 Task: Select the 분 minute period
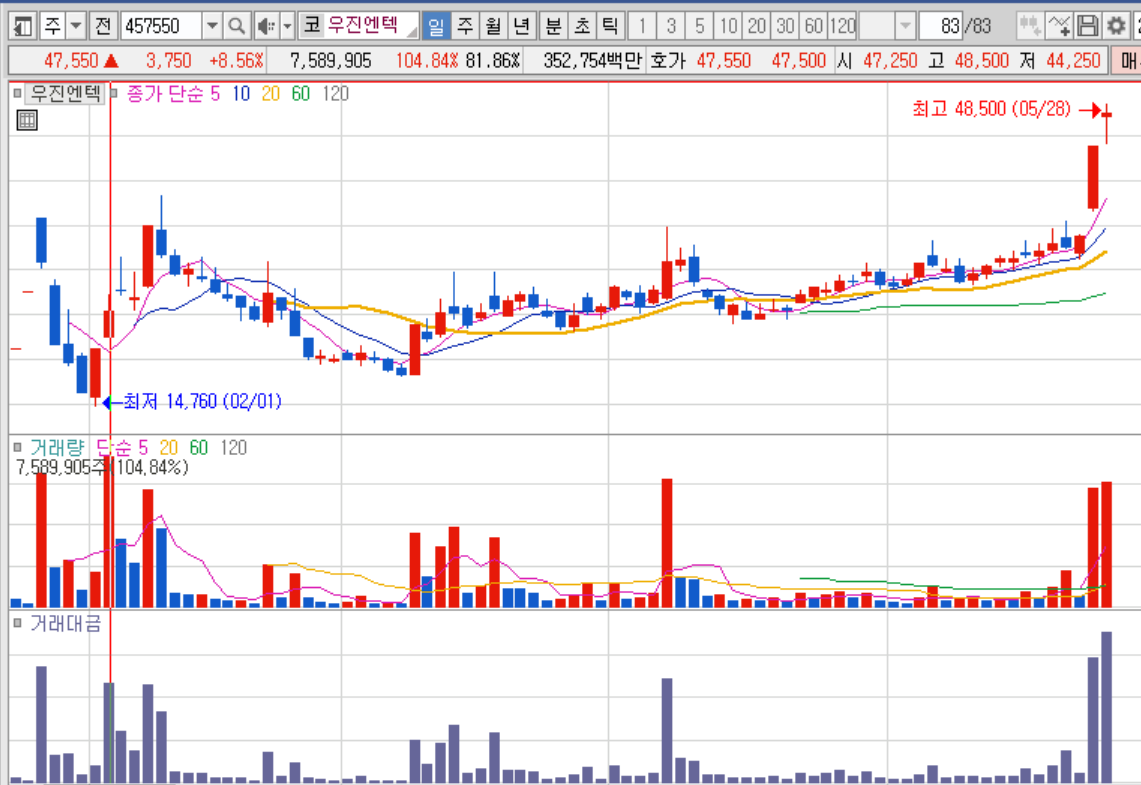(553, 27)
